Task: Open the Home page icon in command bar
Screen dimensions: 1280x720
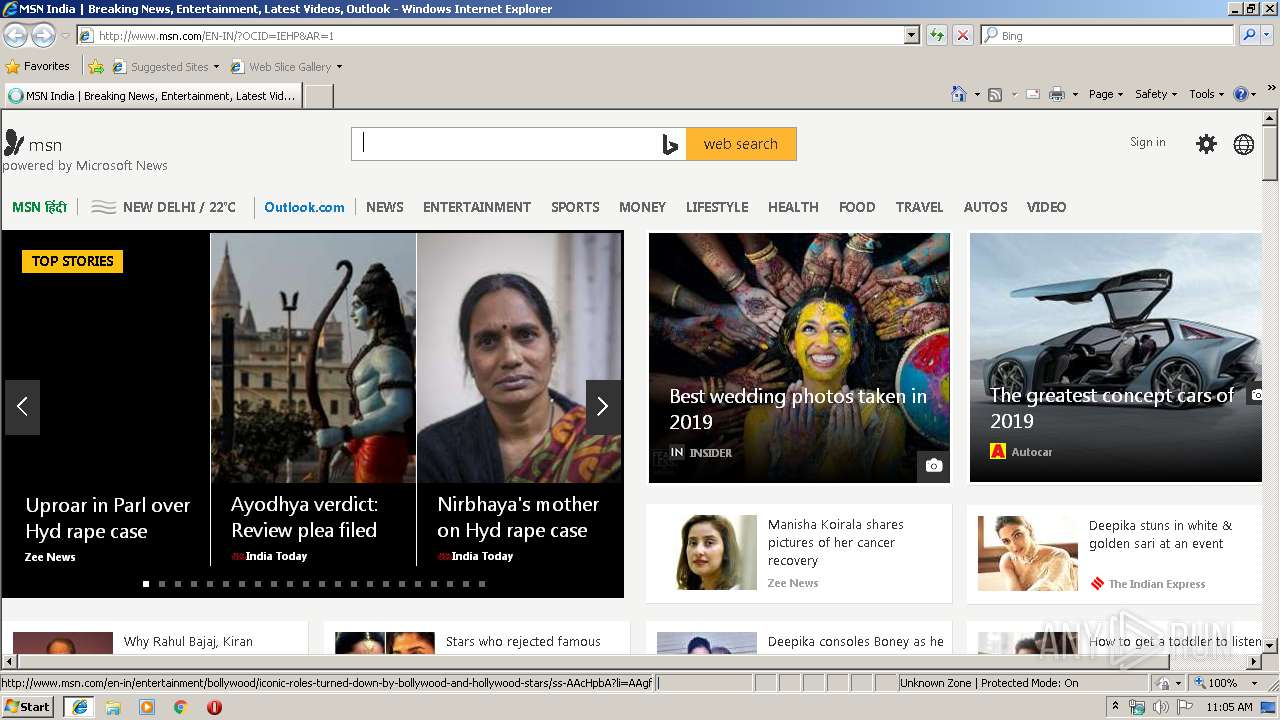Action: point(959,94)
